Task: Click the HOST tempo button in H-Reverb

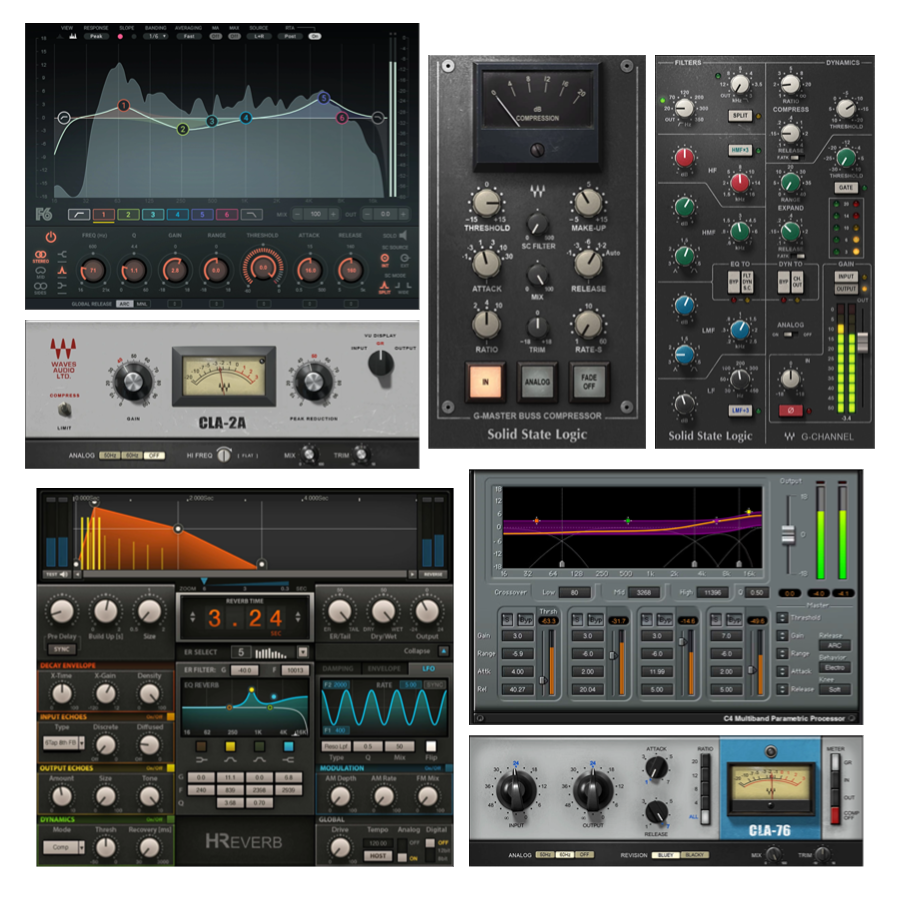Action: click(378, 856)
